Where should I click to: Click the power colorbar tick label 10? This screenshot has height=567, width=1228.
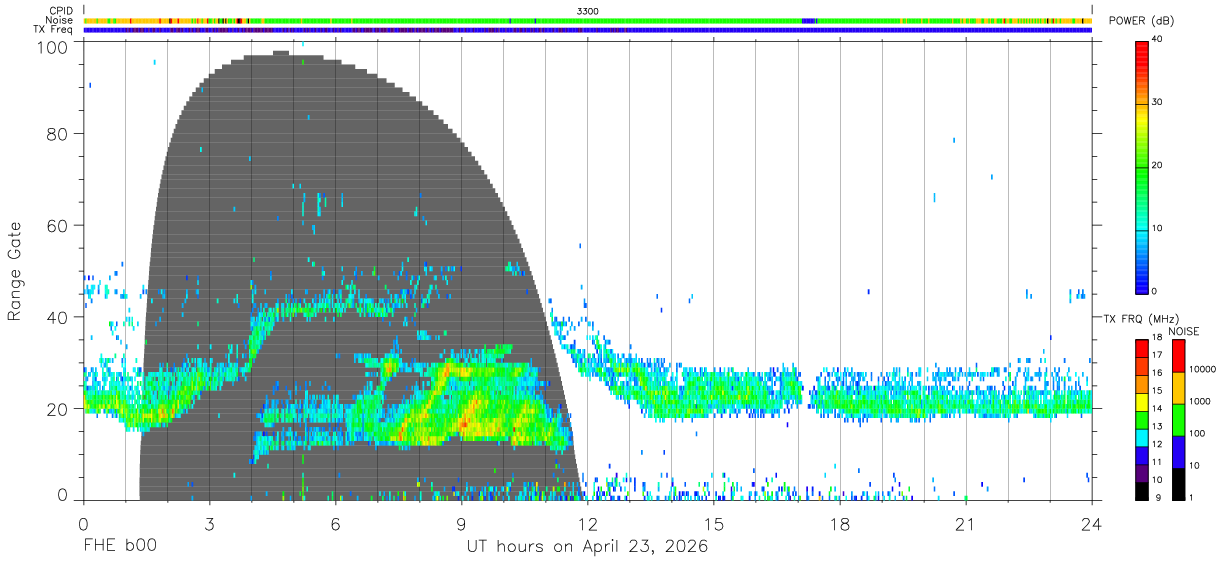click(1157, 228)
